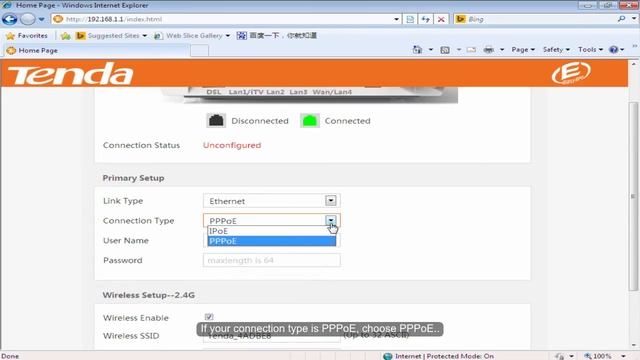Expand the Print dropdown arrow
This screenshot has height=360, width=640.
[502, 50]
